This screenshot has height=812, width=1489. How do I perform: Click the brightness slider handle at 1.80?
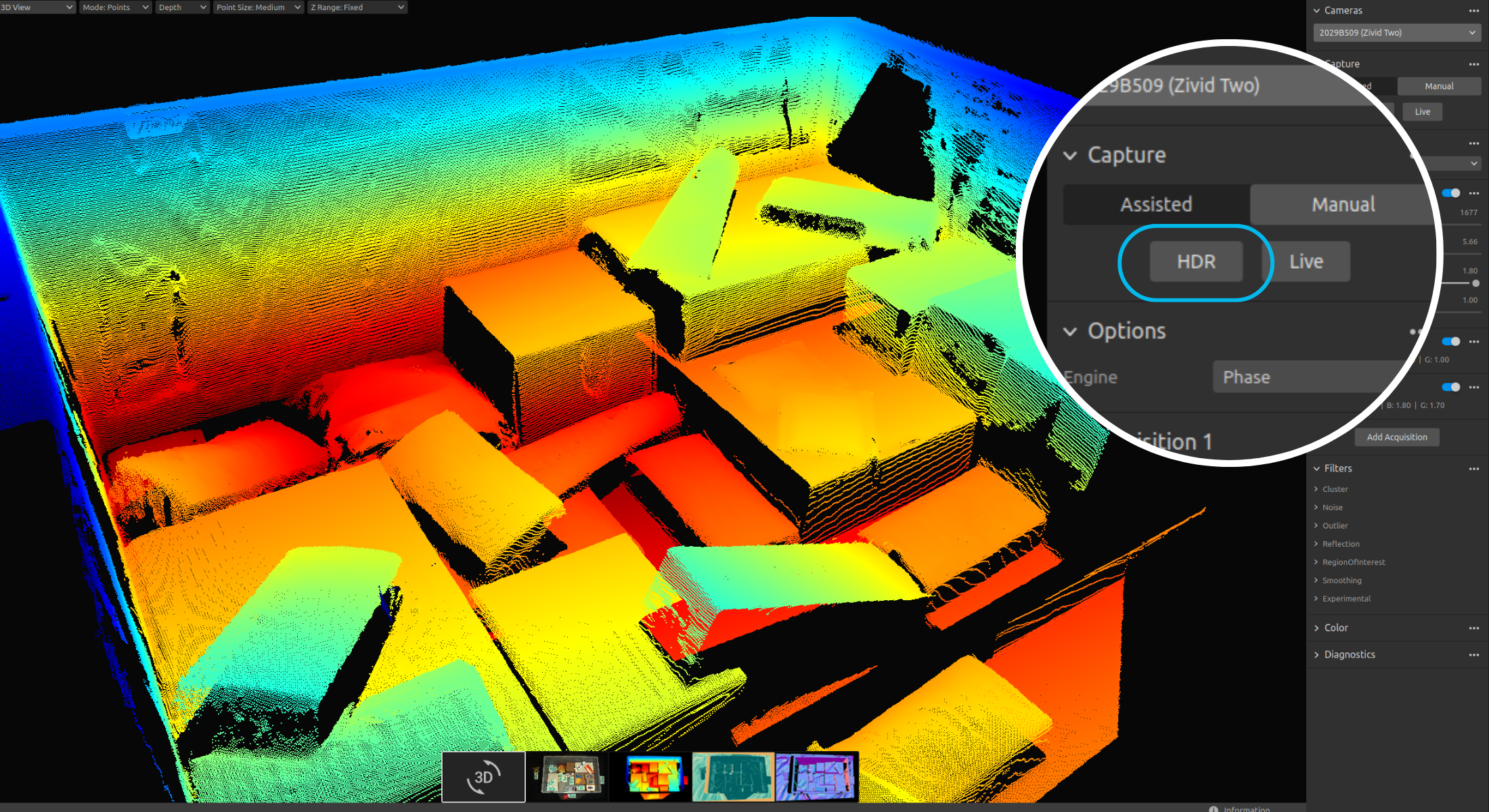[x=1475, y=284]
